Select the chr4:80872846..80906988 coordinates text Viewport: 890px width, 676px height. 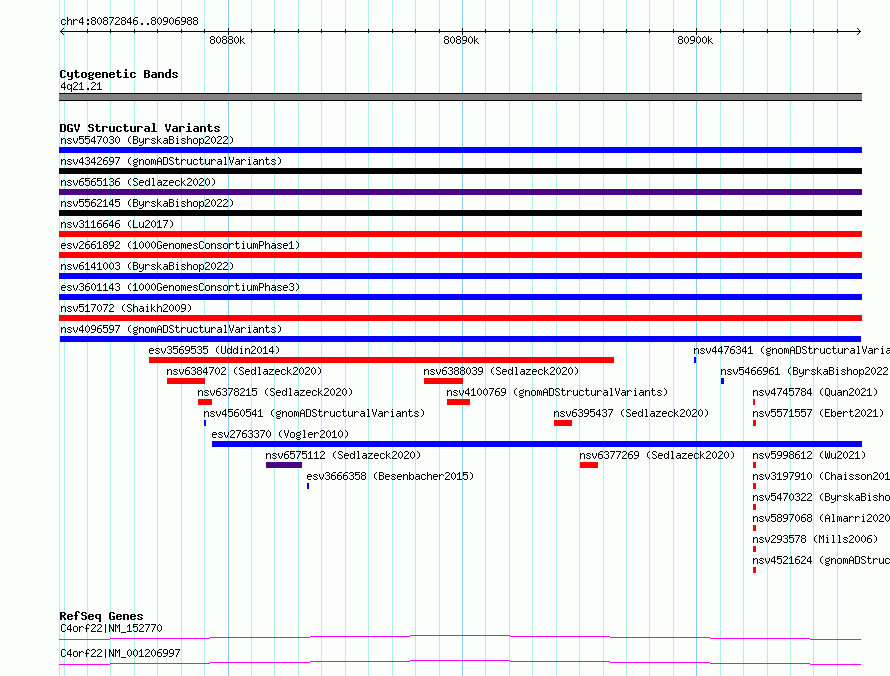point(129,21)
